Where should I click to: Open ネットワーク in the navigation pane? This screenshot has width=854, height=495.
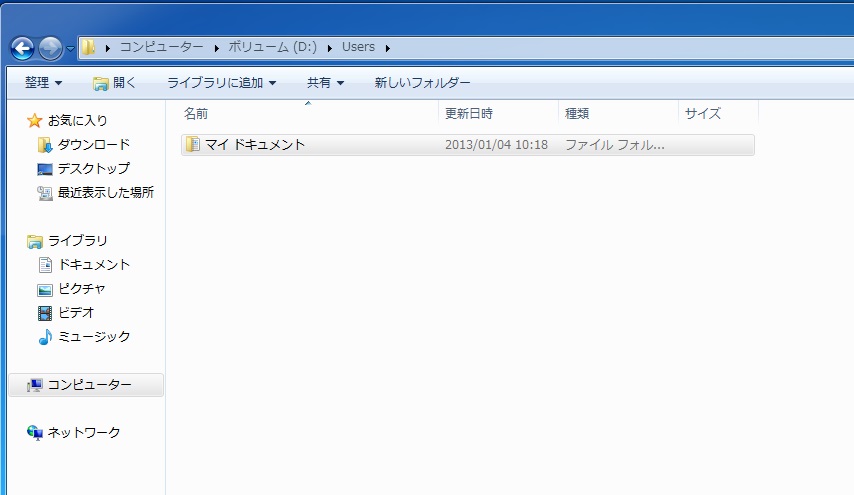(x=83, y=432)
